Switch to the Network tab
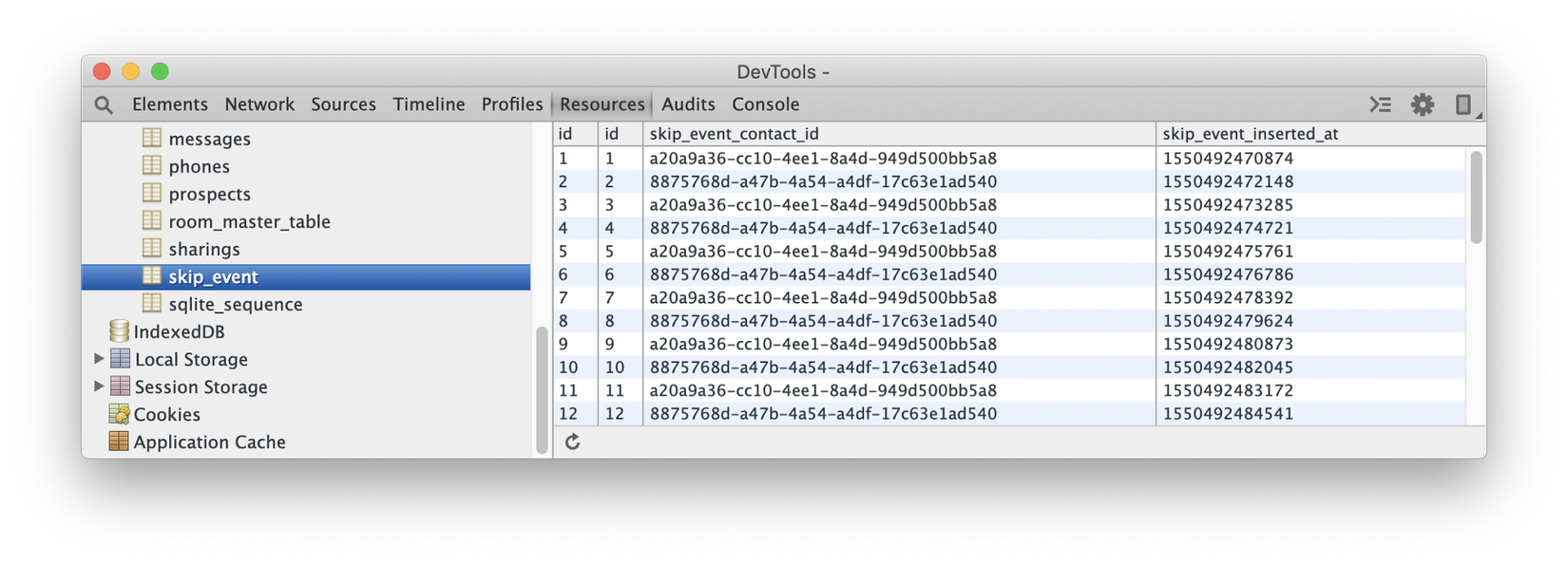 tap(259, 104)
